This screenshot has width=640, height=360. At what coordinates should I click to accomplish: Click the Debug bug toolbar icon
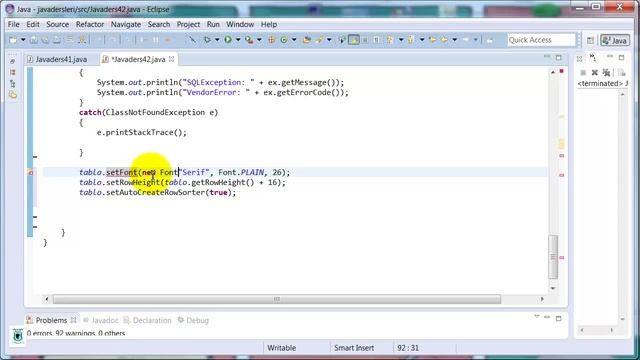point(207,40)
